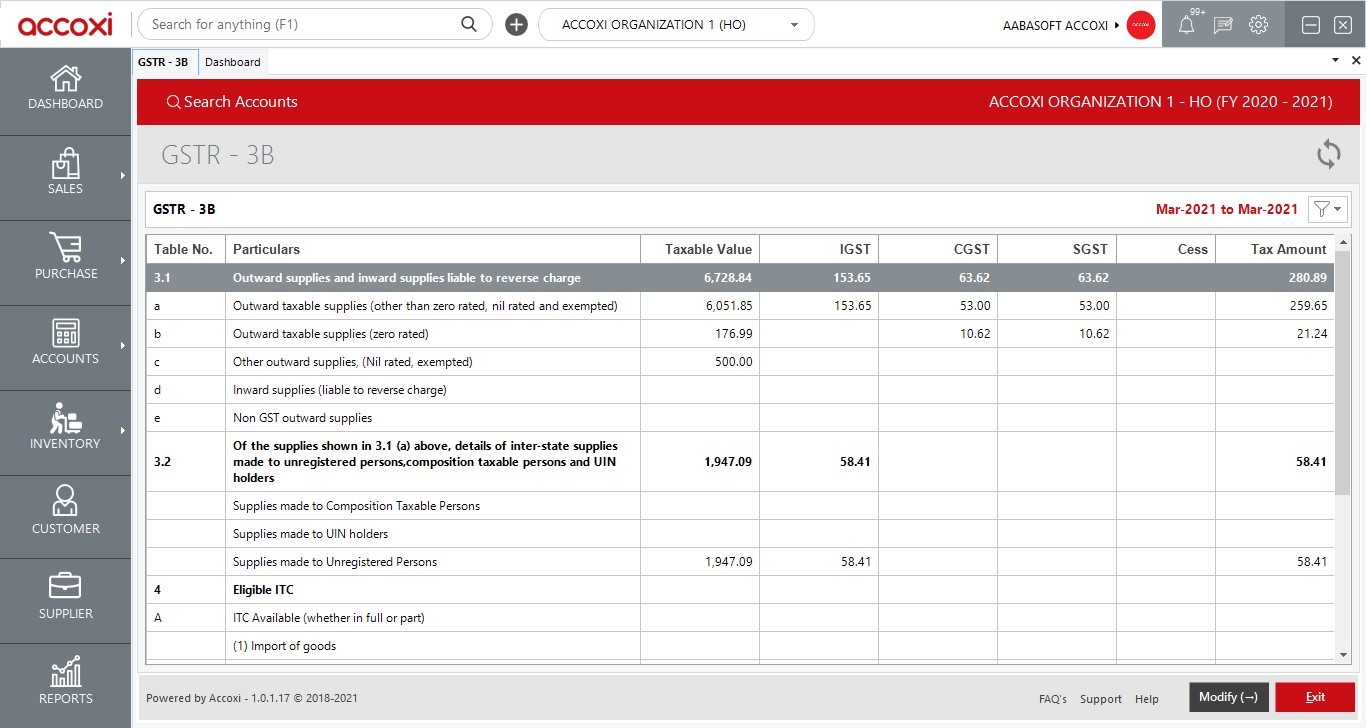Viewport: 1366px width, 728px height.
Task: Select the (1) Import of goods row
Action: 740,646
